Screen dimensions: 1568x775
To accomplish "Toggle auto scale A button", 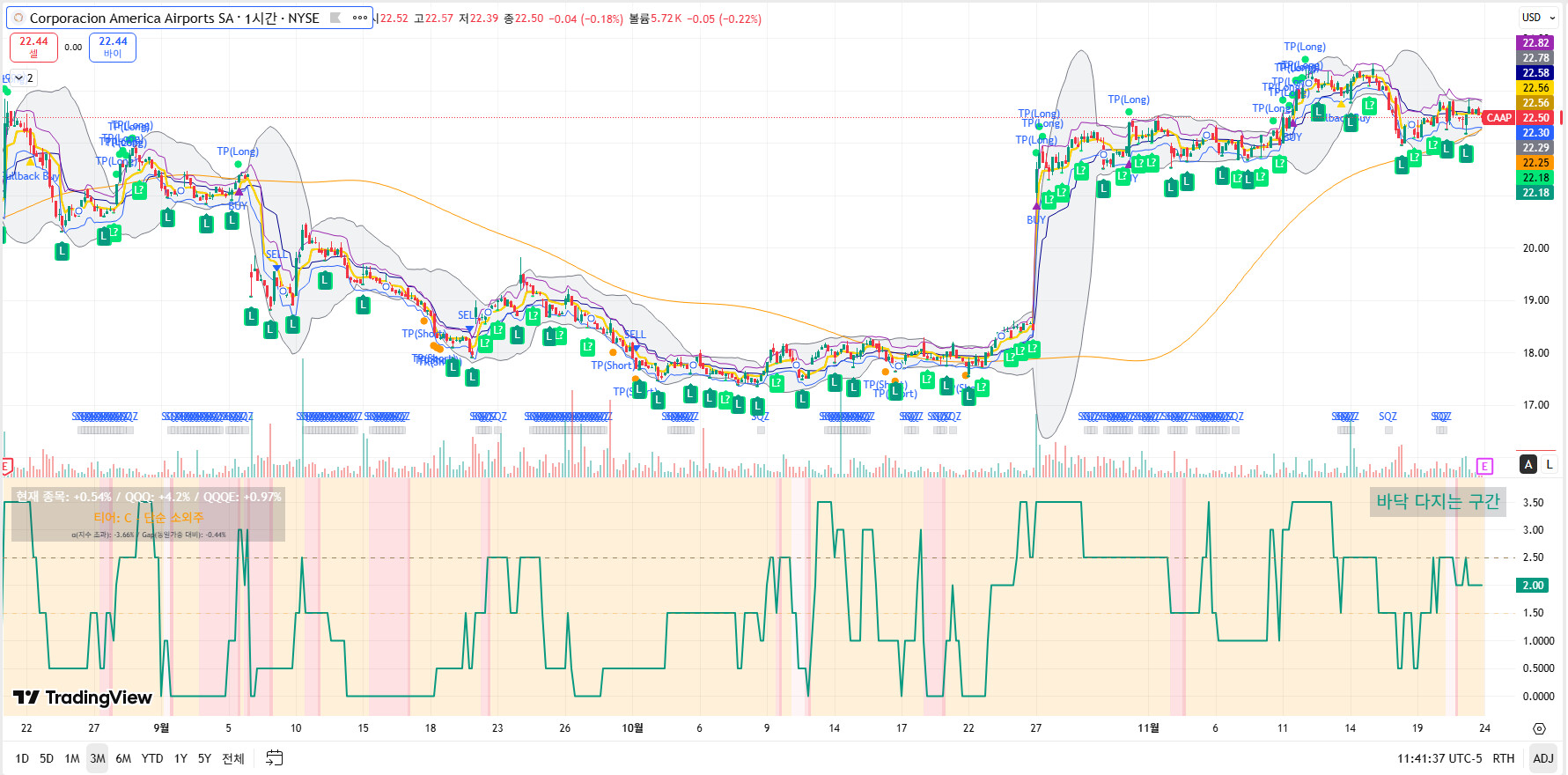I will 1528,464.
